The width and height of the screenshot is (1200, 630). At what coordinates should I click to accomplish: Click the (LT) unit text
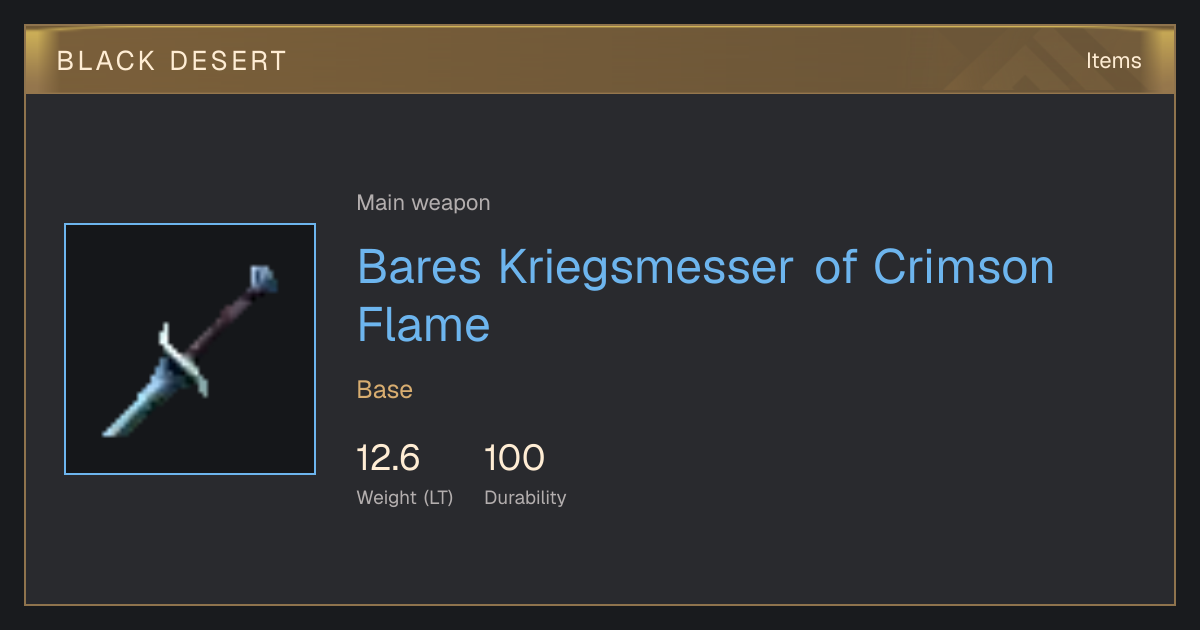tap(438, 498)
